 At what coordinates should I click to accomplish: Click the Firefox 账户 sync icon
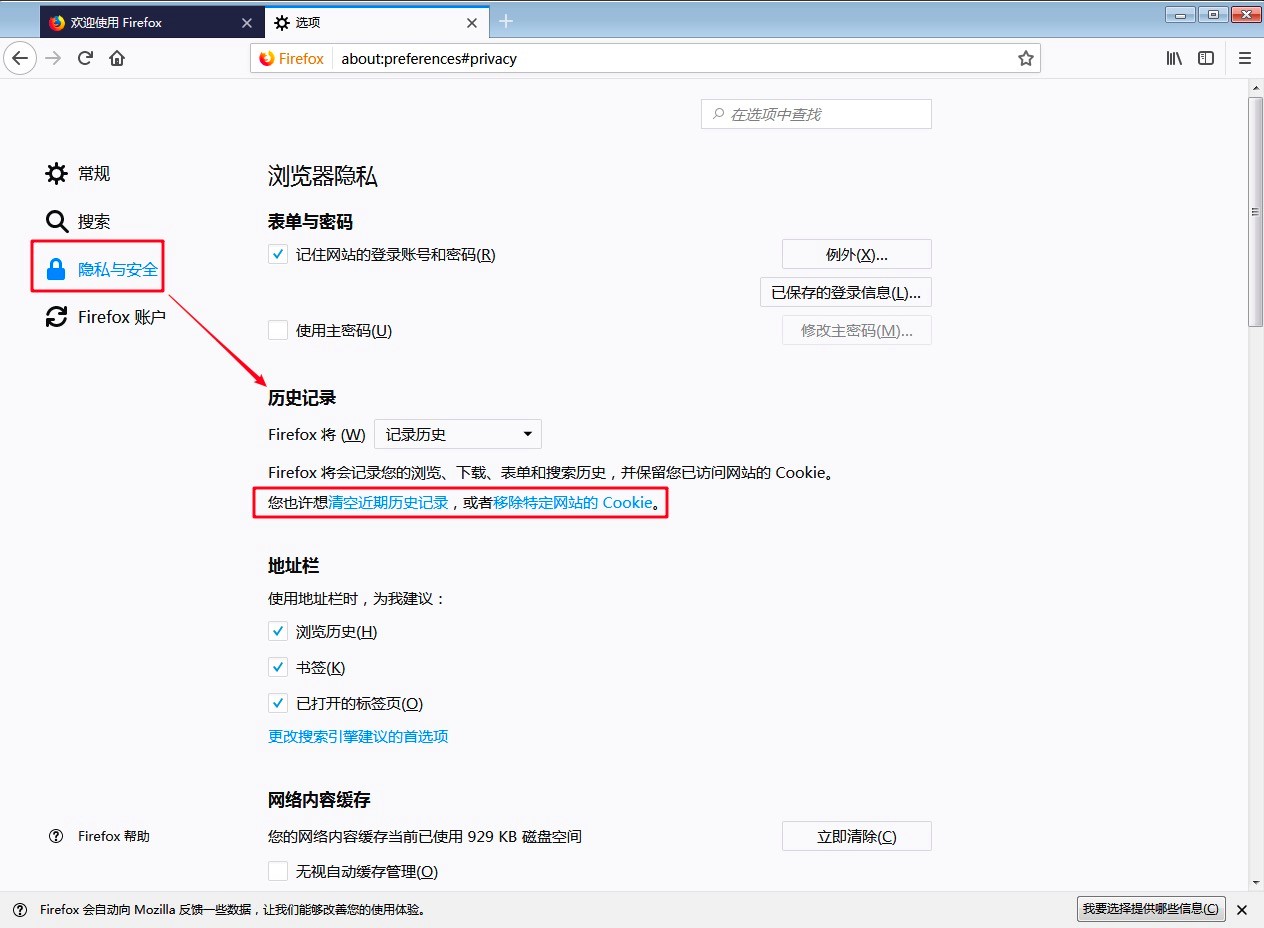point(56,317)
